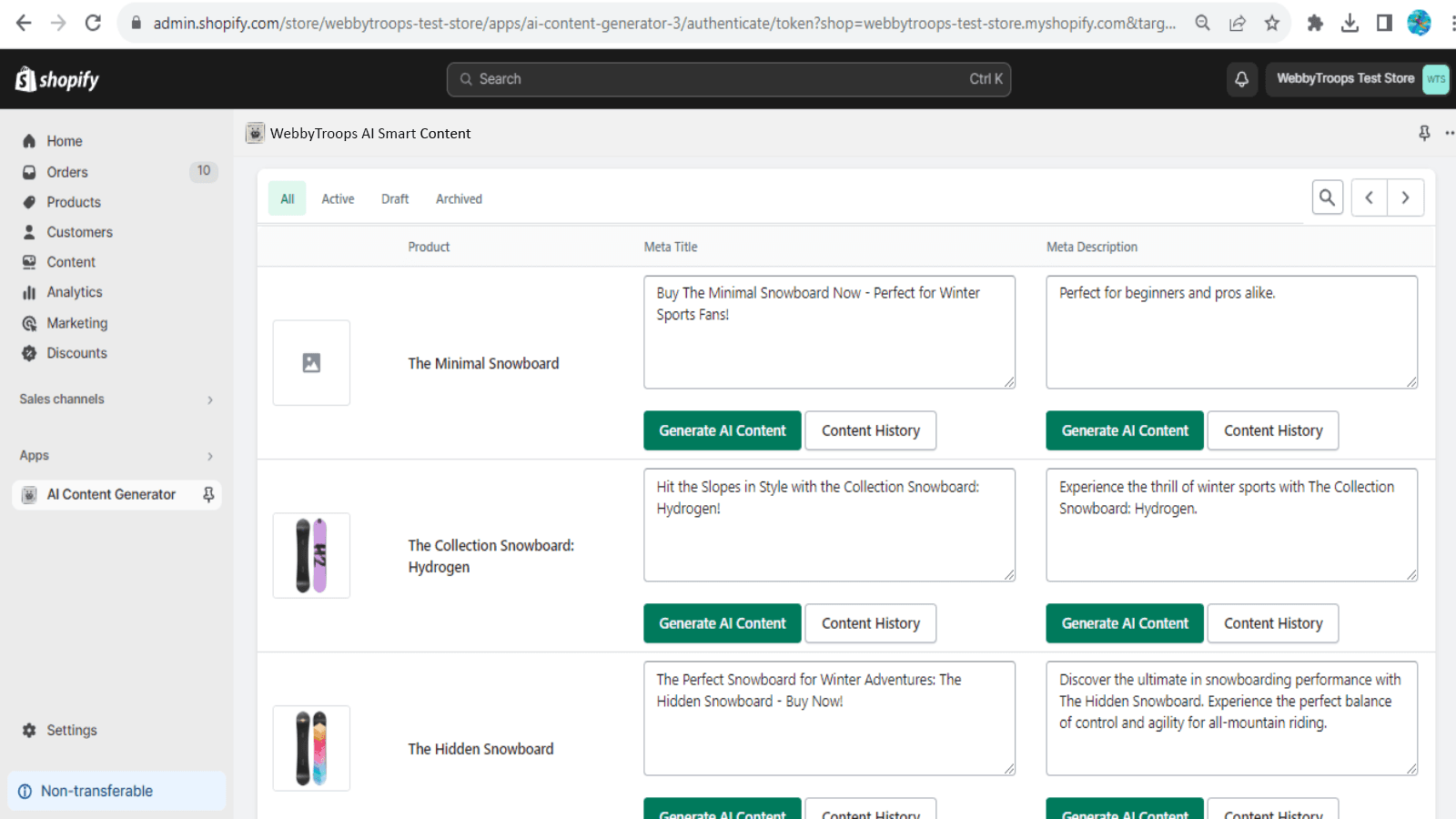Image resolution: width=1456 pixels, height=819 pixels.
Task: Select the Marketing icon in sidebar
Action: pos(30,322)
